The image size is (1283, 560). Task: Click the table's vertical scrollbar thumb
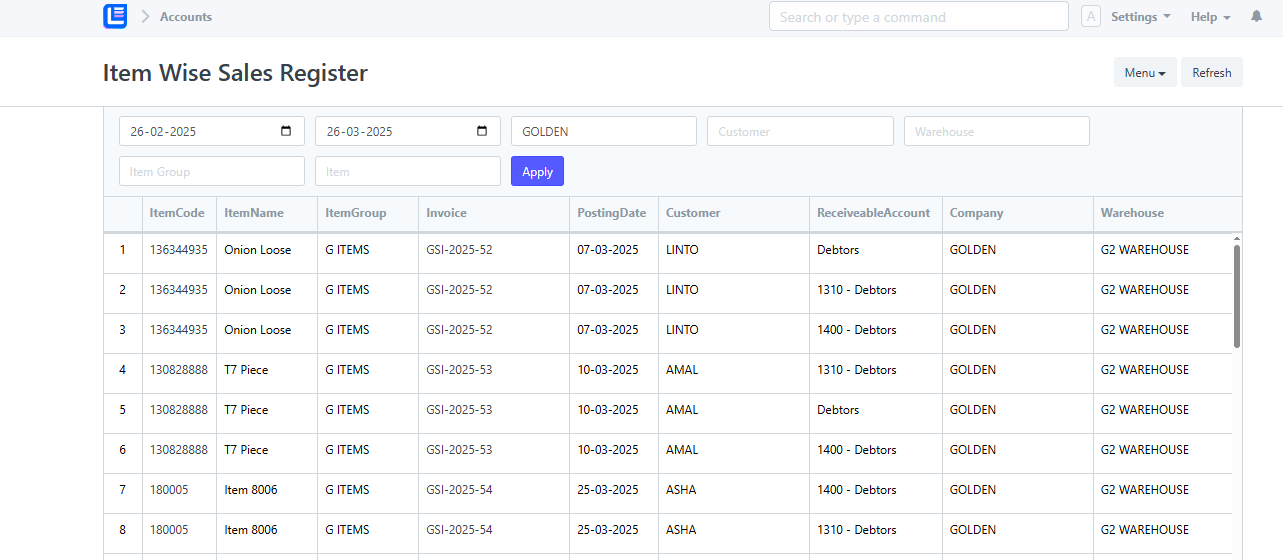(x=1237, y=296)
